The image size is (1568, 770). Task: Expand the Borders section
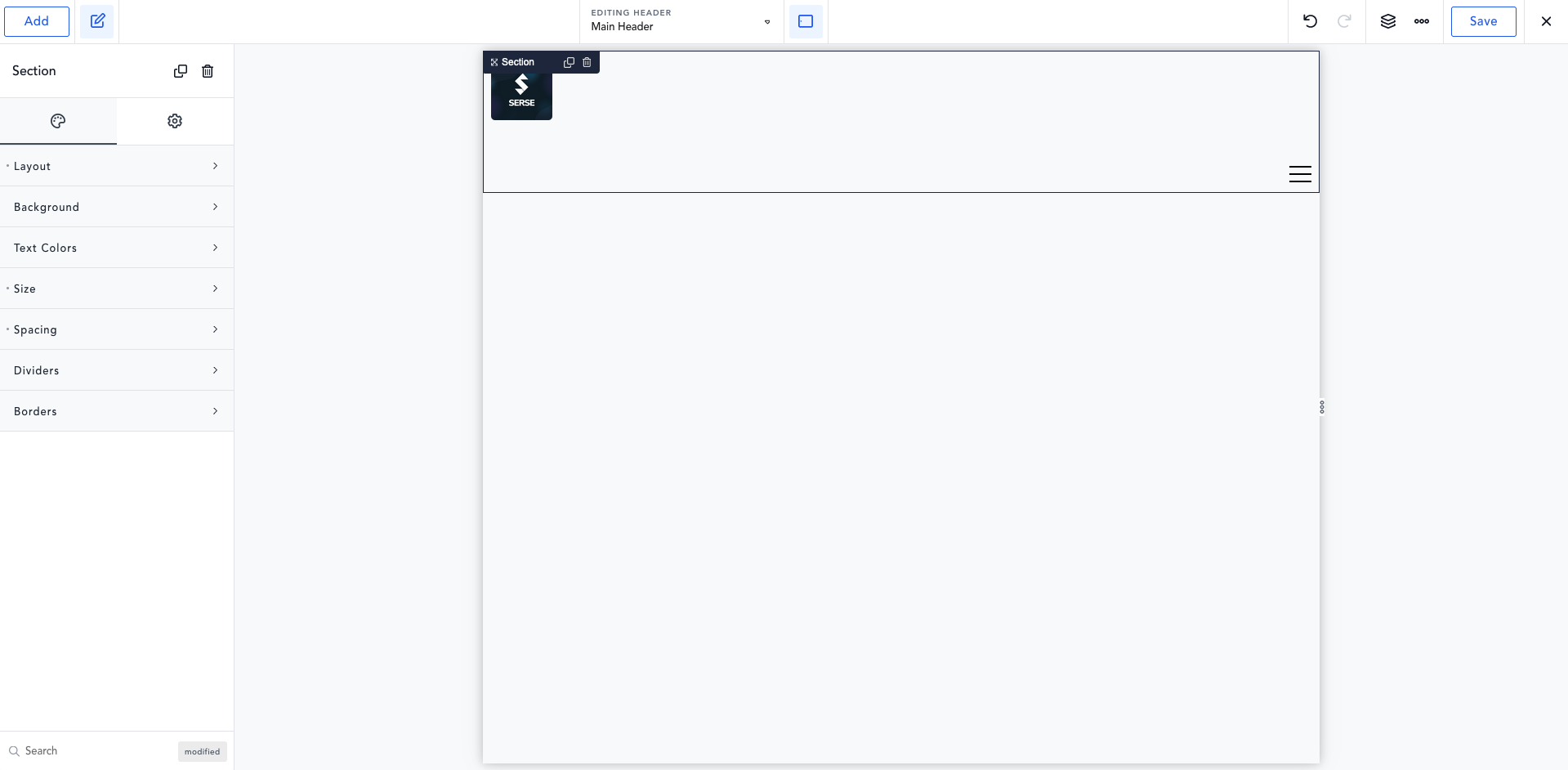[x=117, y=411]
